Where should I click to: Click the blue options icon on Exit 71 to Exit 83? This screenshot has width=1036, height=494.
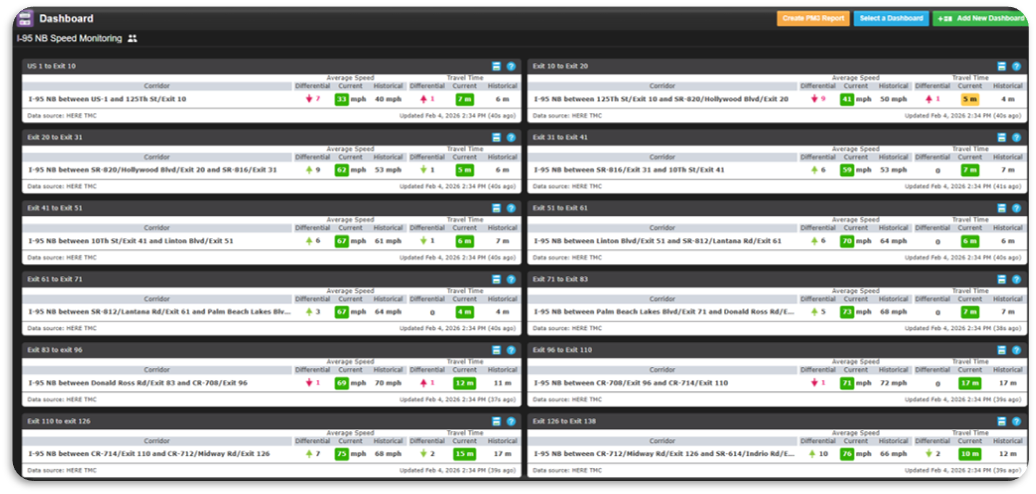(1002, 280)
